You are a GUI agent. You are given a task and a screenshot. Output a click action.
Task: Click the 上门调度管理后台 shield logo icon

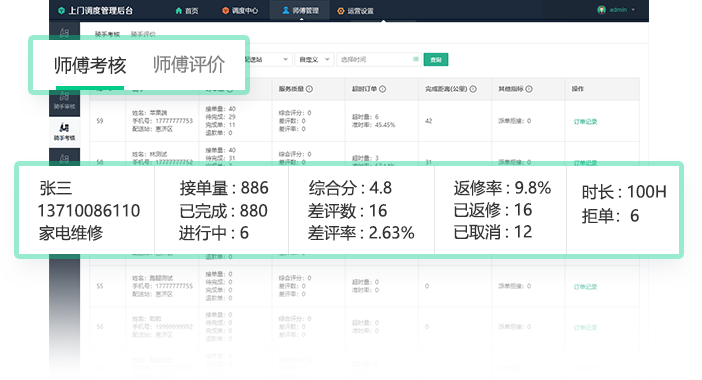[x=61, y=11]
